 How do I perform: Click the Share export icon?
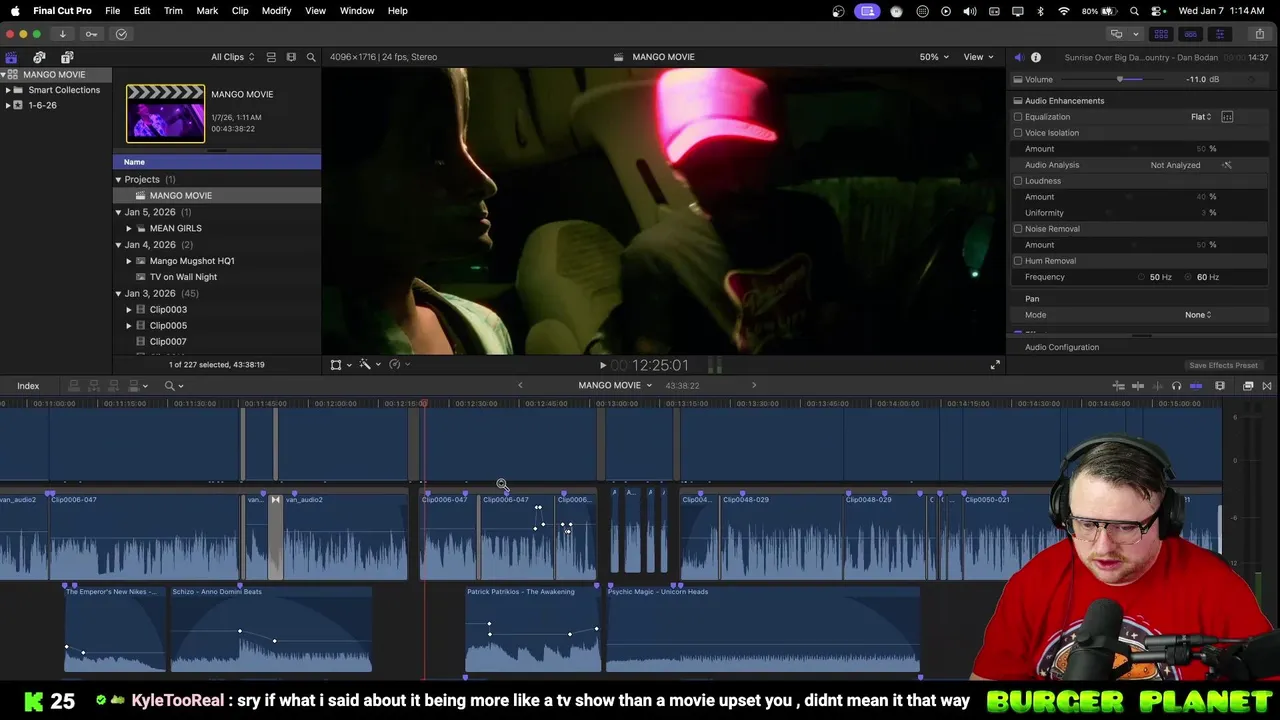(1259, 34)
